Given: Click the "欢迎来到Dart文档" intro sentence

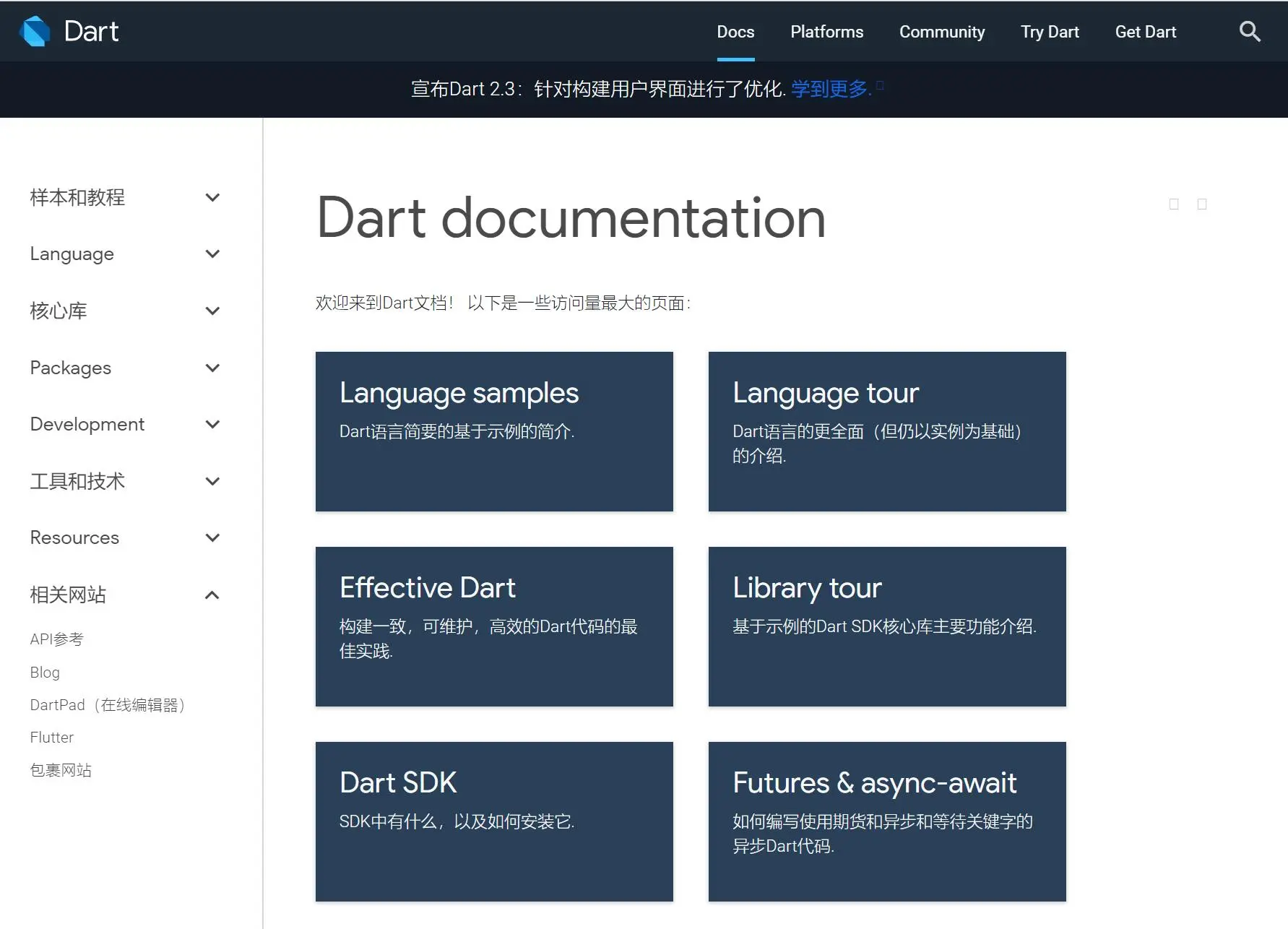Looking at the screenshot, I should click(x=503, y=303).
